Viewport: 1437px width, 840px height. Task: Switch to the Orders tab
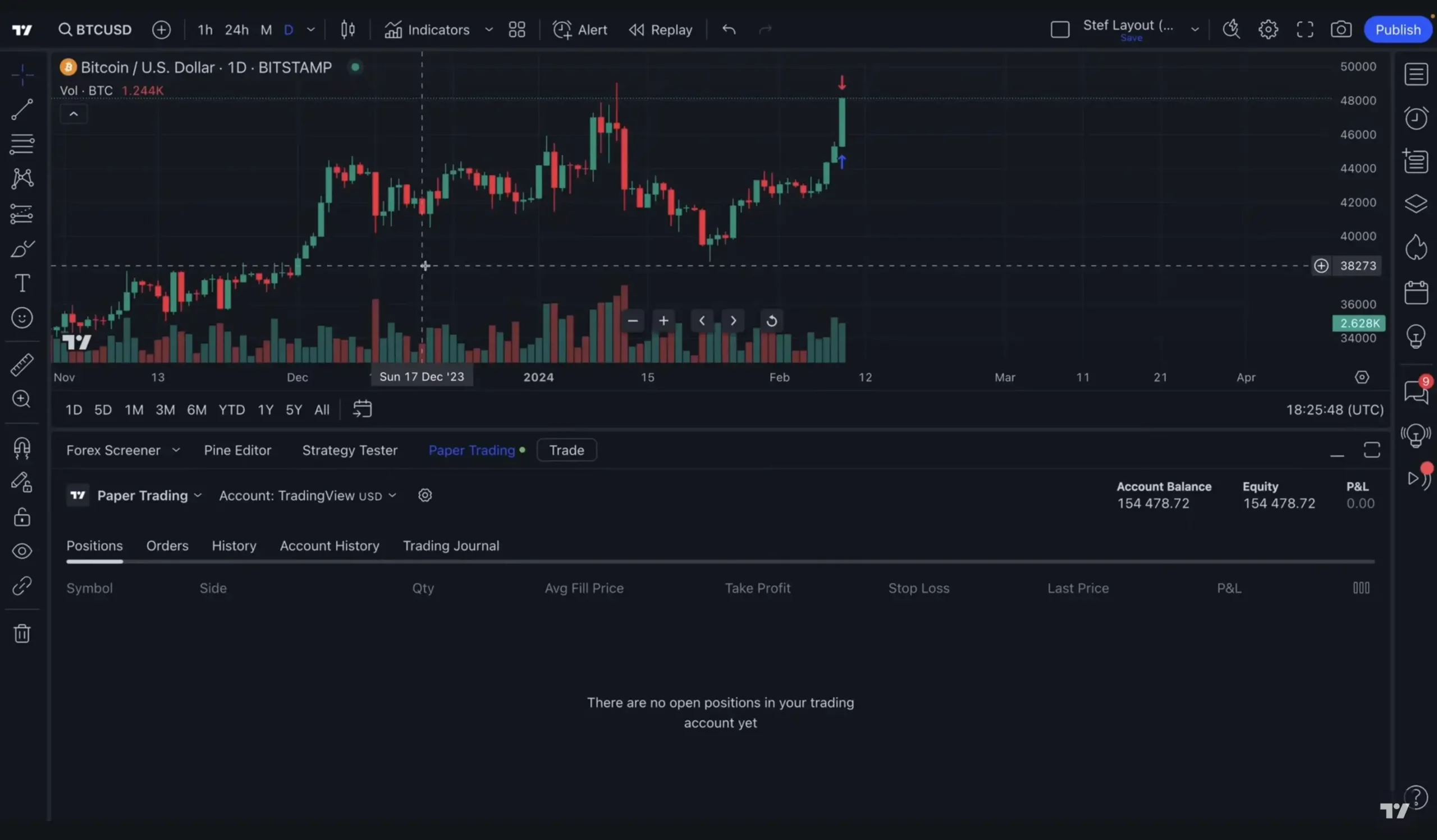(x=167, y=546)
